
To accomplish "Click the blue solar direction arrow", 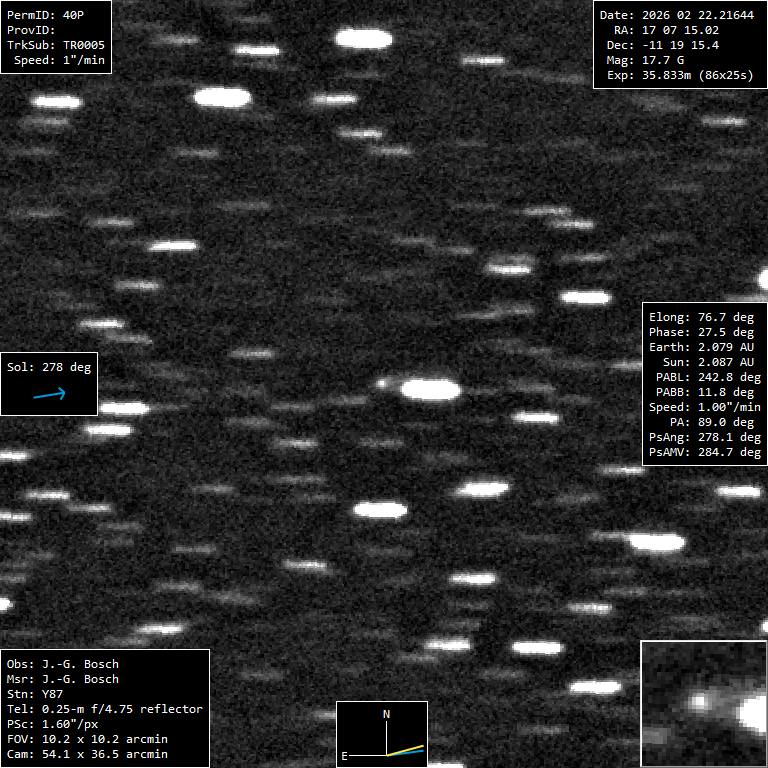I will point(49,394).
